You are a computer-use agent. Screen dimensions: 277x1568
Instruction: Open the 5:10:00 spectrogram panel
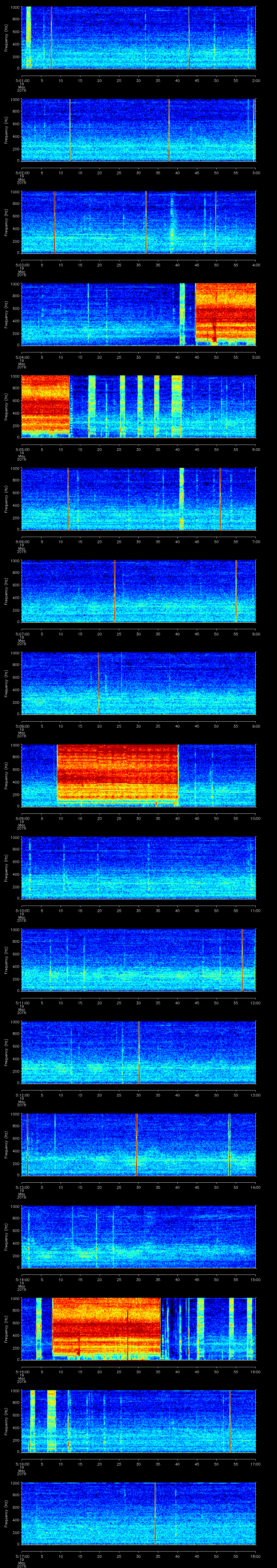[x=139, y=868]
